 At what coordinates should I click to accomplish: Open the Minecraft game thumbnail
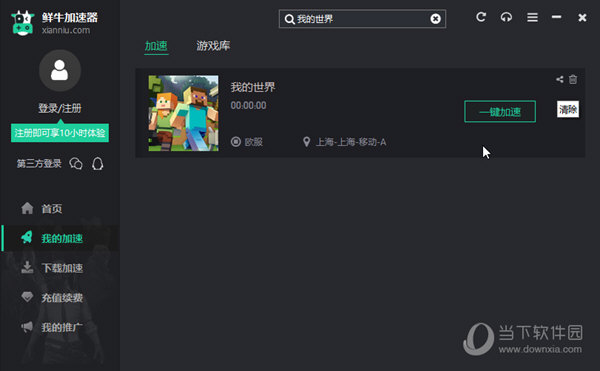184,113
